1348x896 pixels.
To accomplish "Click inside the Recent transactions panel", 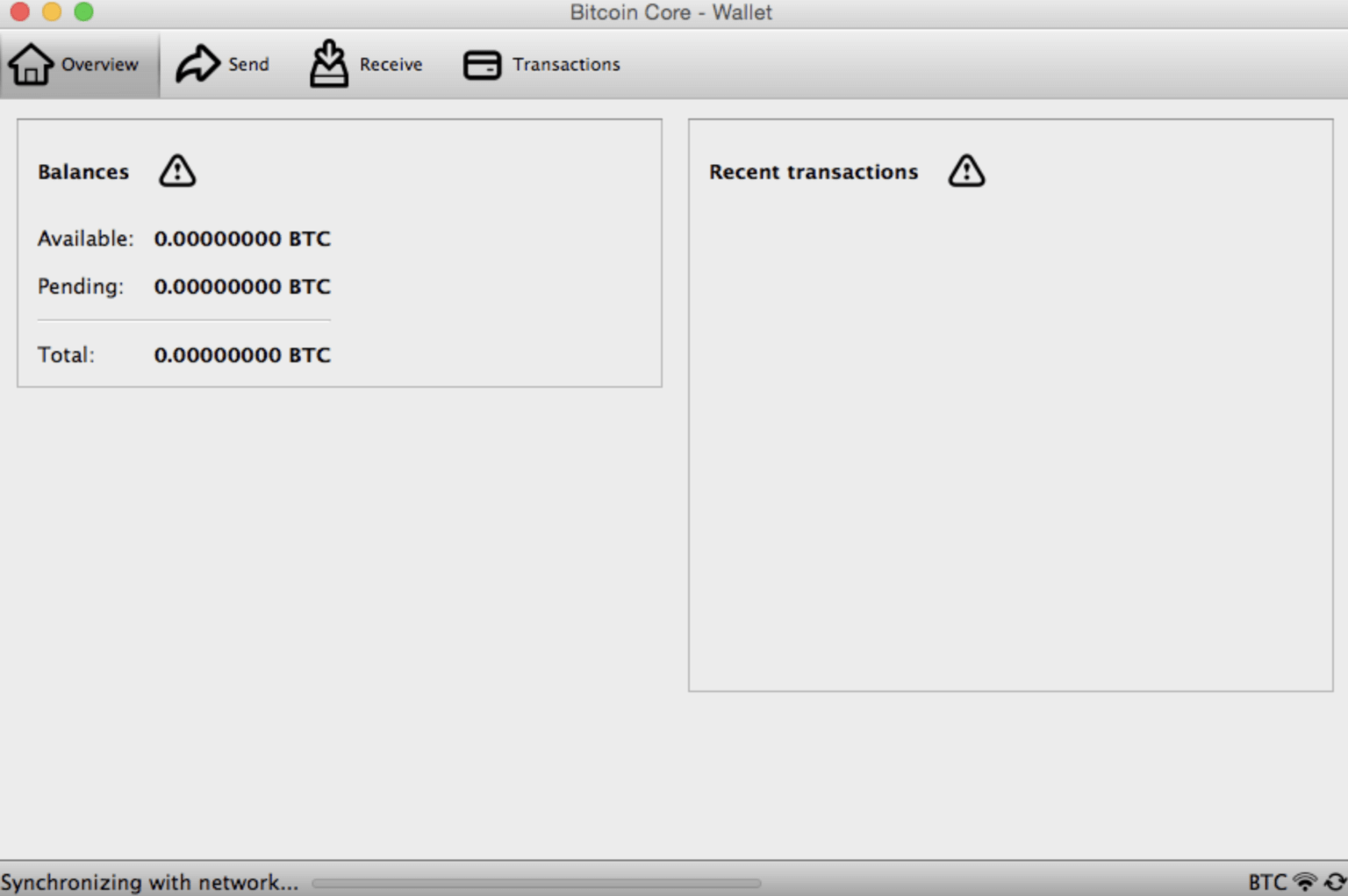I will click(x=1009, y=439).
